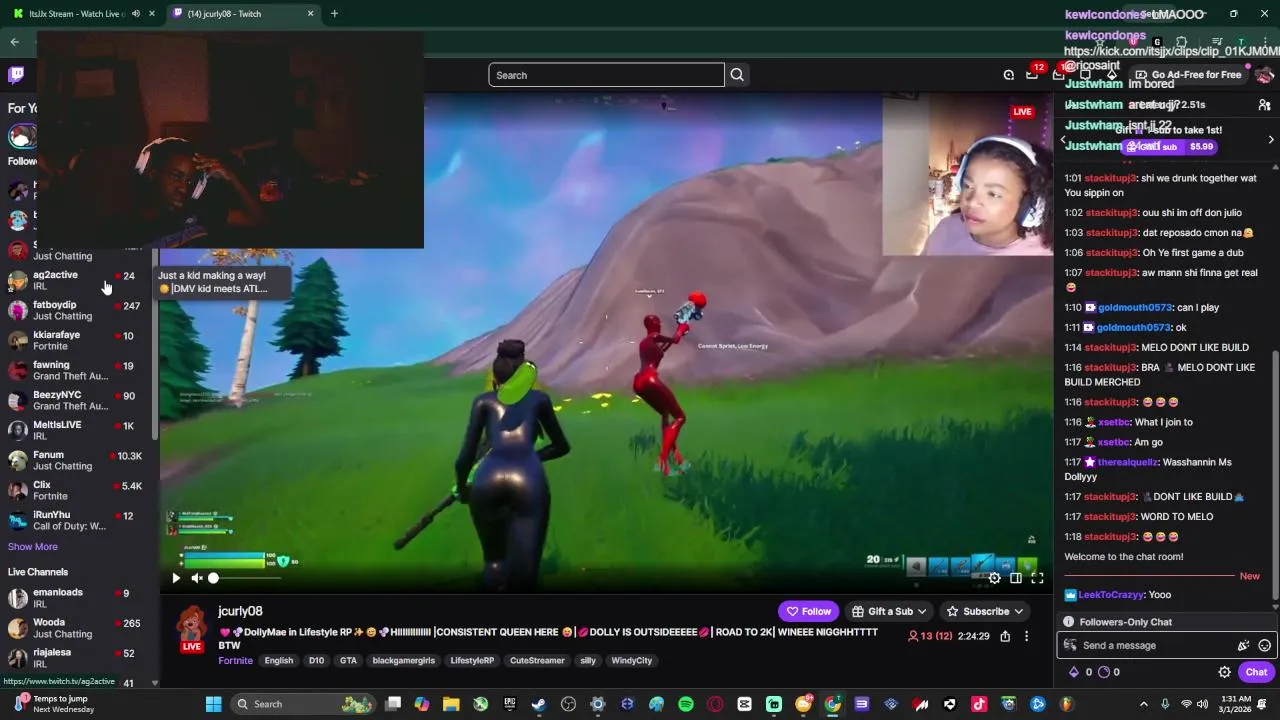Open TikTok from the taskbar
1280x720 pixels.
point(979,704)
